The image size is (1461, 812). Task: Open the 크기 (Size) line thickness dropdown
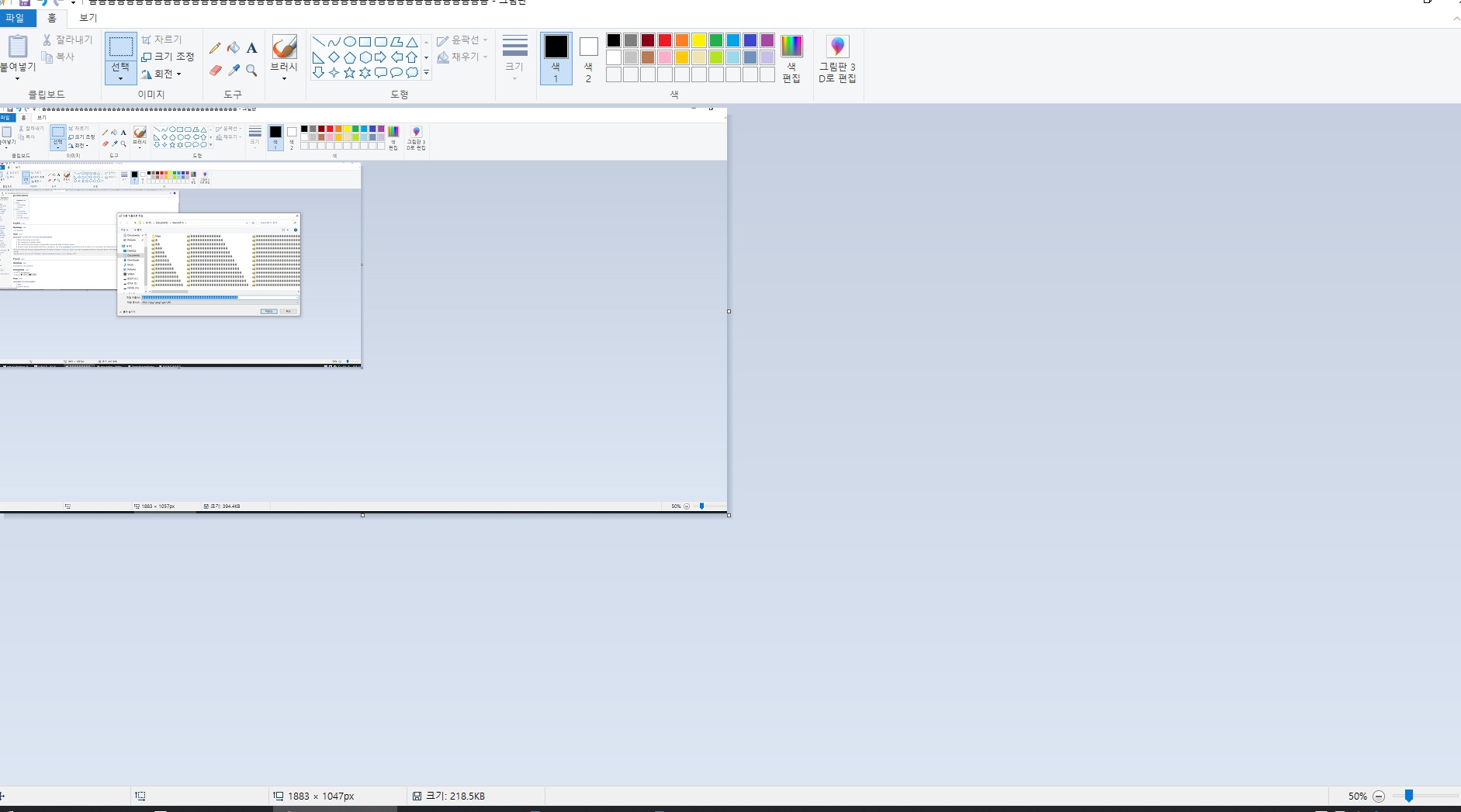coord(514,58)
